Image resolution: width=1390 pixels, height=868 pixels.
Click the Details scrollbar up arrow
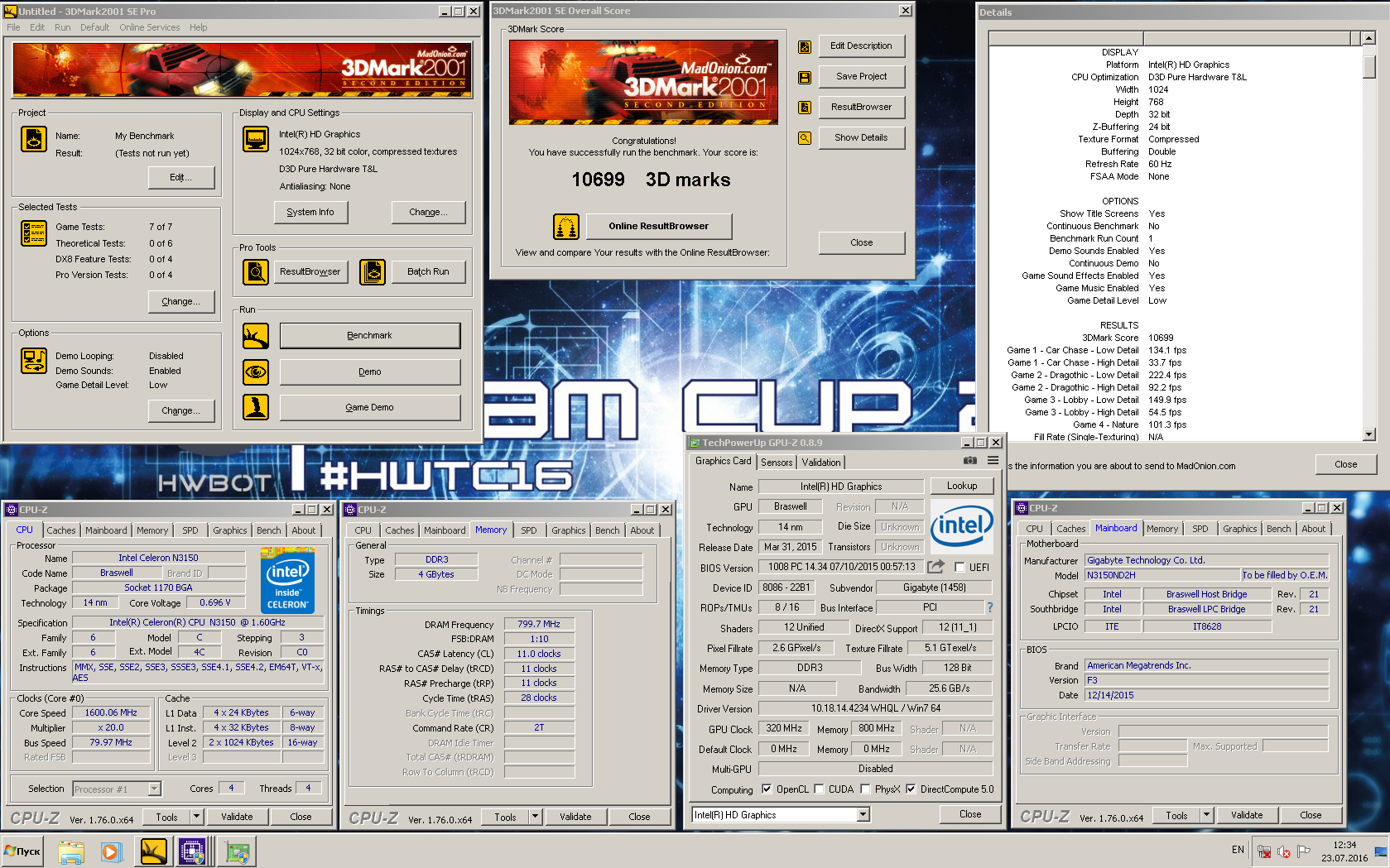click(1369, 38)
